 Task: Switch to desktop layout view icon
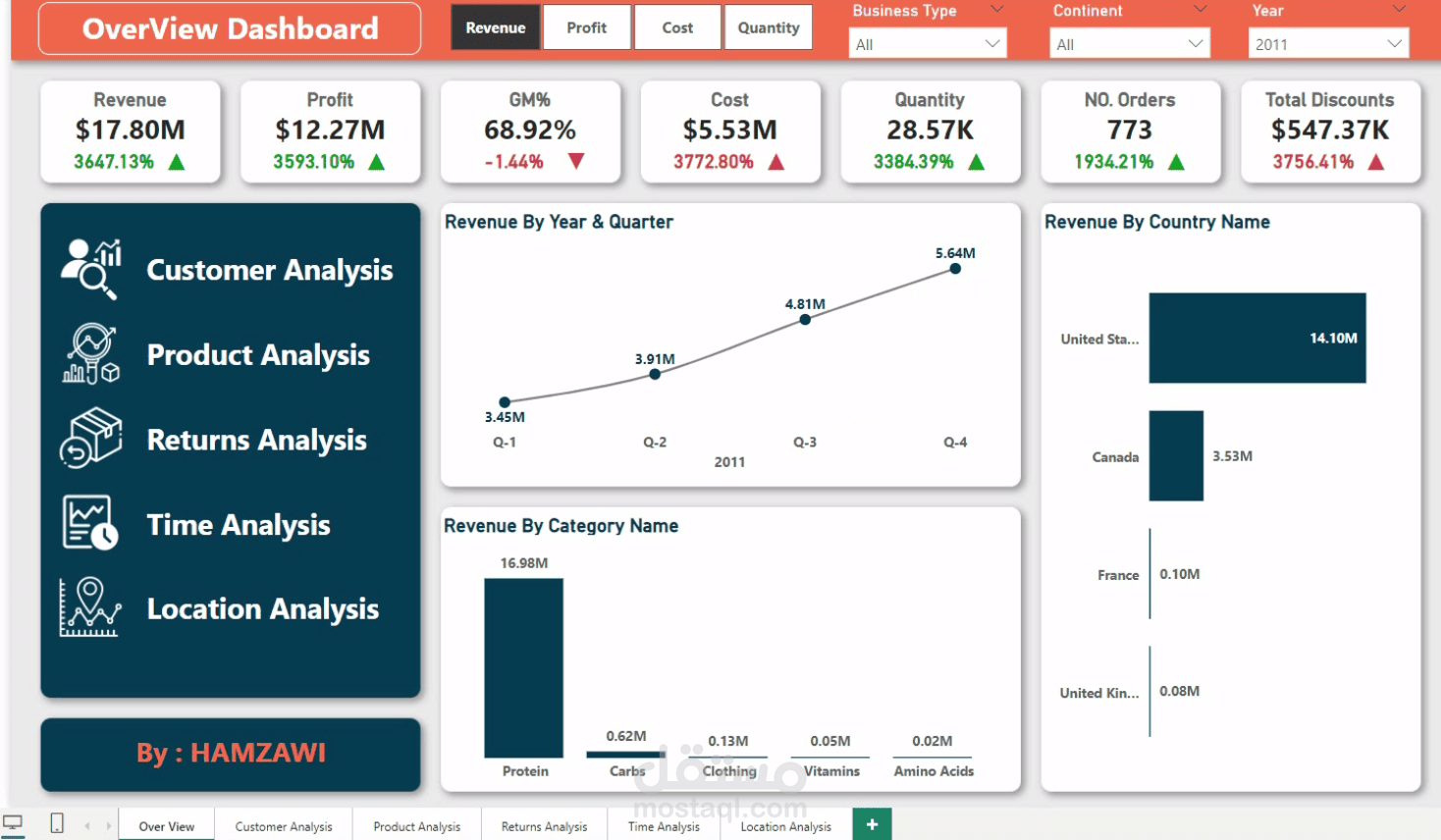[14, 823]
